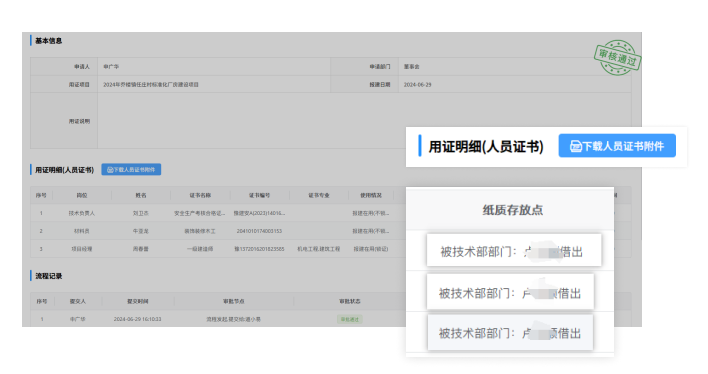Click the 纸质存放点 column header

pyautogui.click(x=512, y=210)
